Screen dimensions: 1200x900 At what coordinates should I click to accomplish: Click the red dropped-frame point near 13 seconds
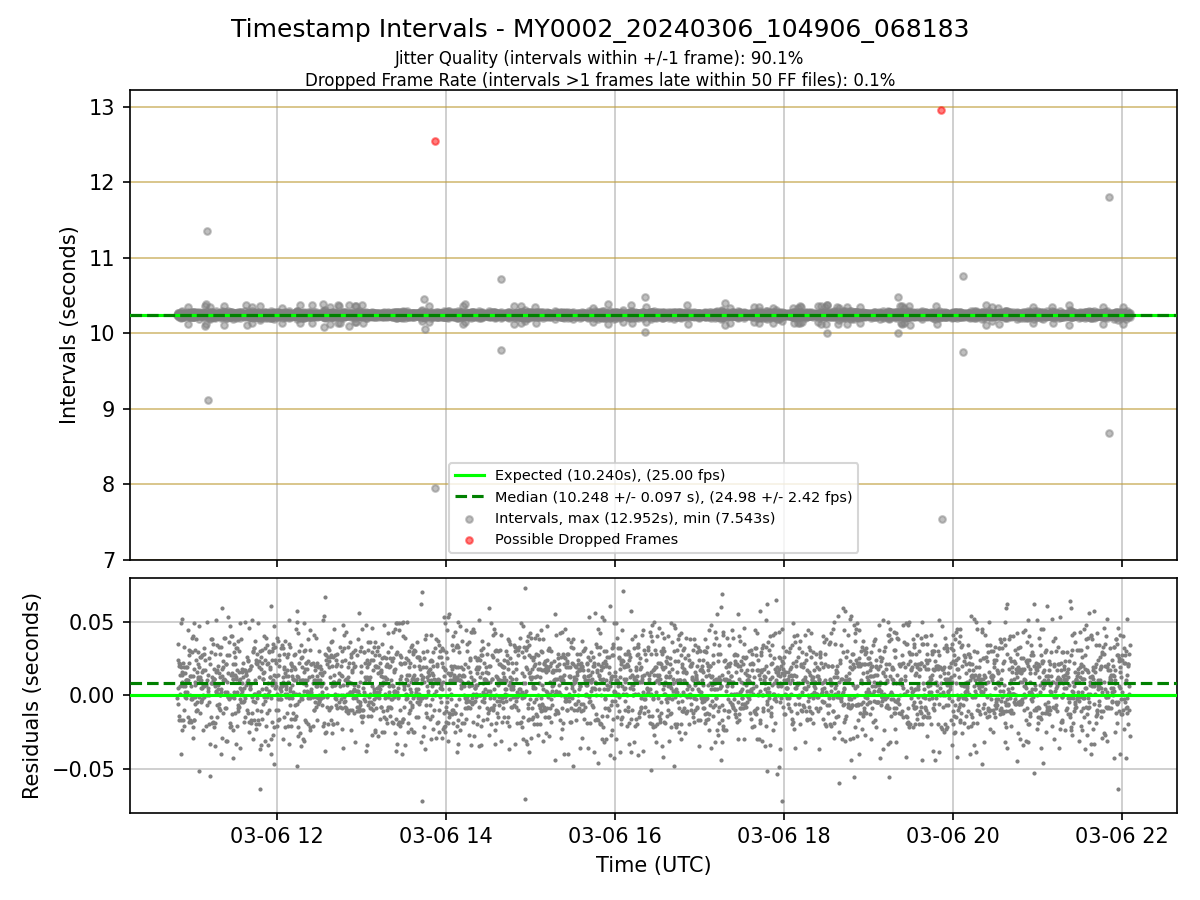(x=941, y=110)
